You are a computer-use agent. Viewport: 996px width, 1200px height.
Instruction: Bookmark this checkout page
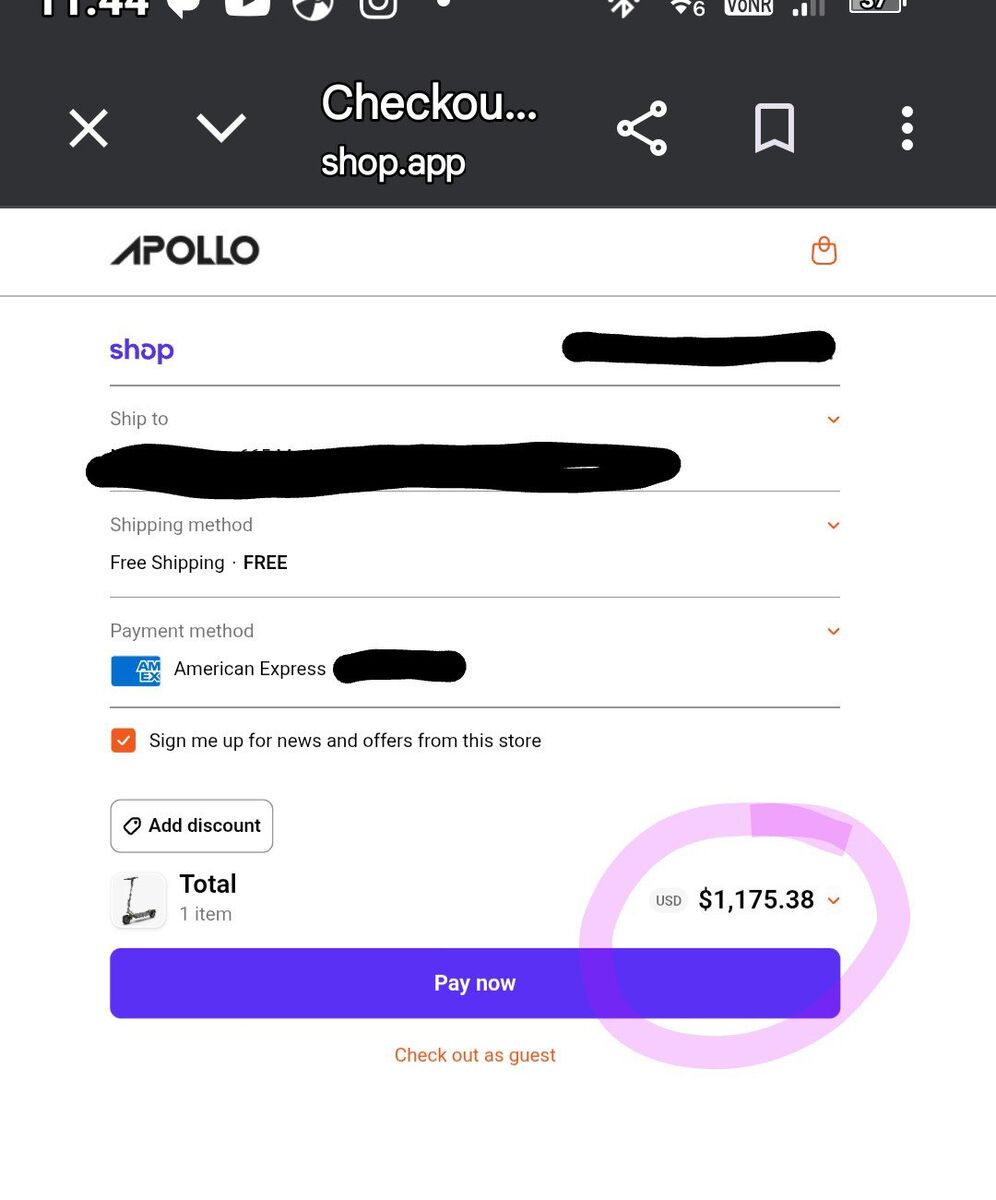pos(774,128)
